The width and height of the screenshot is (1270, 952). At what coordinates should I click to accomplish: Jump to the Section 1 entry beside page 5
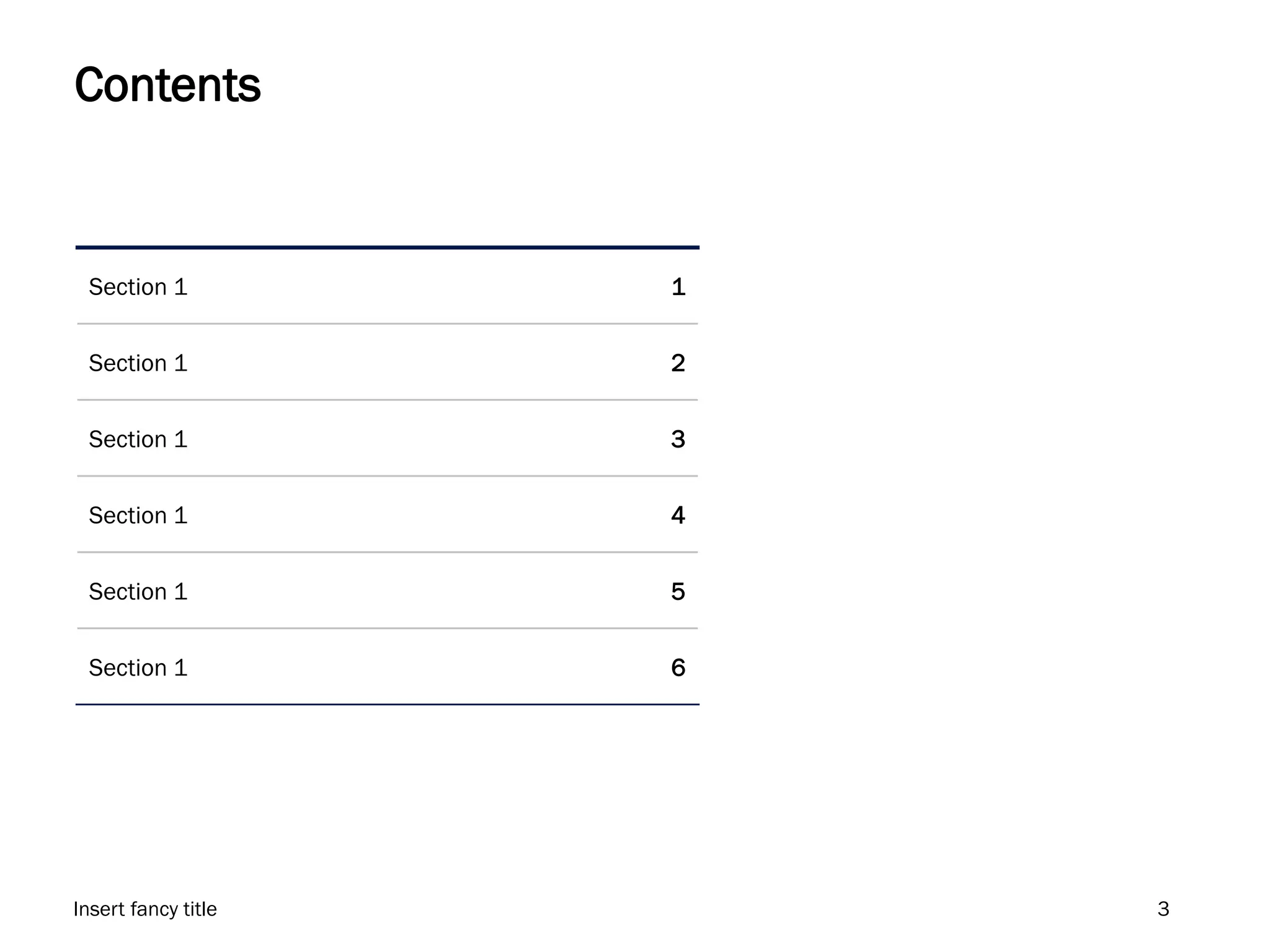pyautogui.click(x=138, y=592)
